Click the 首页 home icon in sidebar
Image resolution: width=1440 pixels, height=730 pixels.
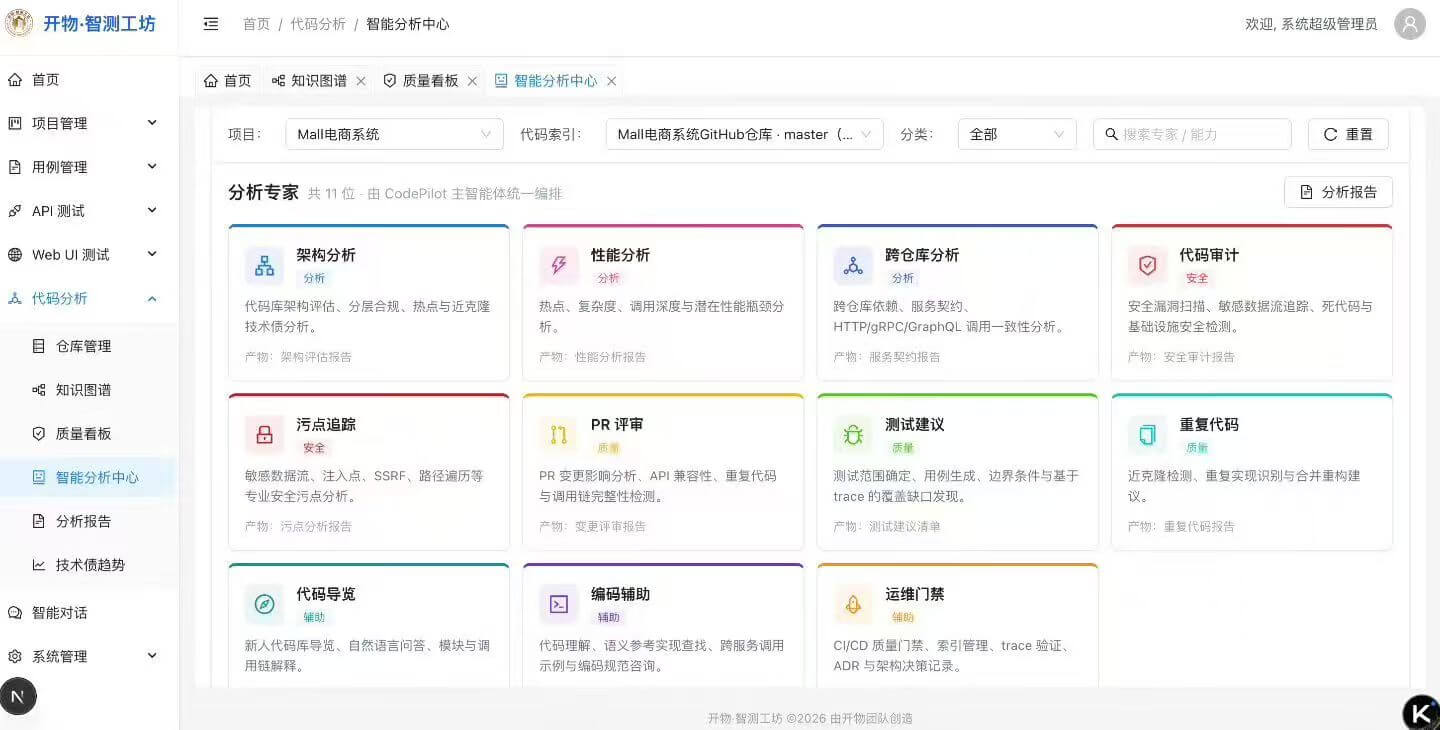click(15, 79)
